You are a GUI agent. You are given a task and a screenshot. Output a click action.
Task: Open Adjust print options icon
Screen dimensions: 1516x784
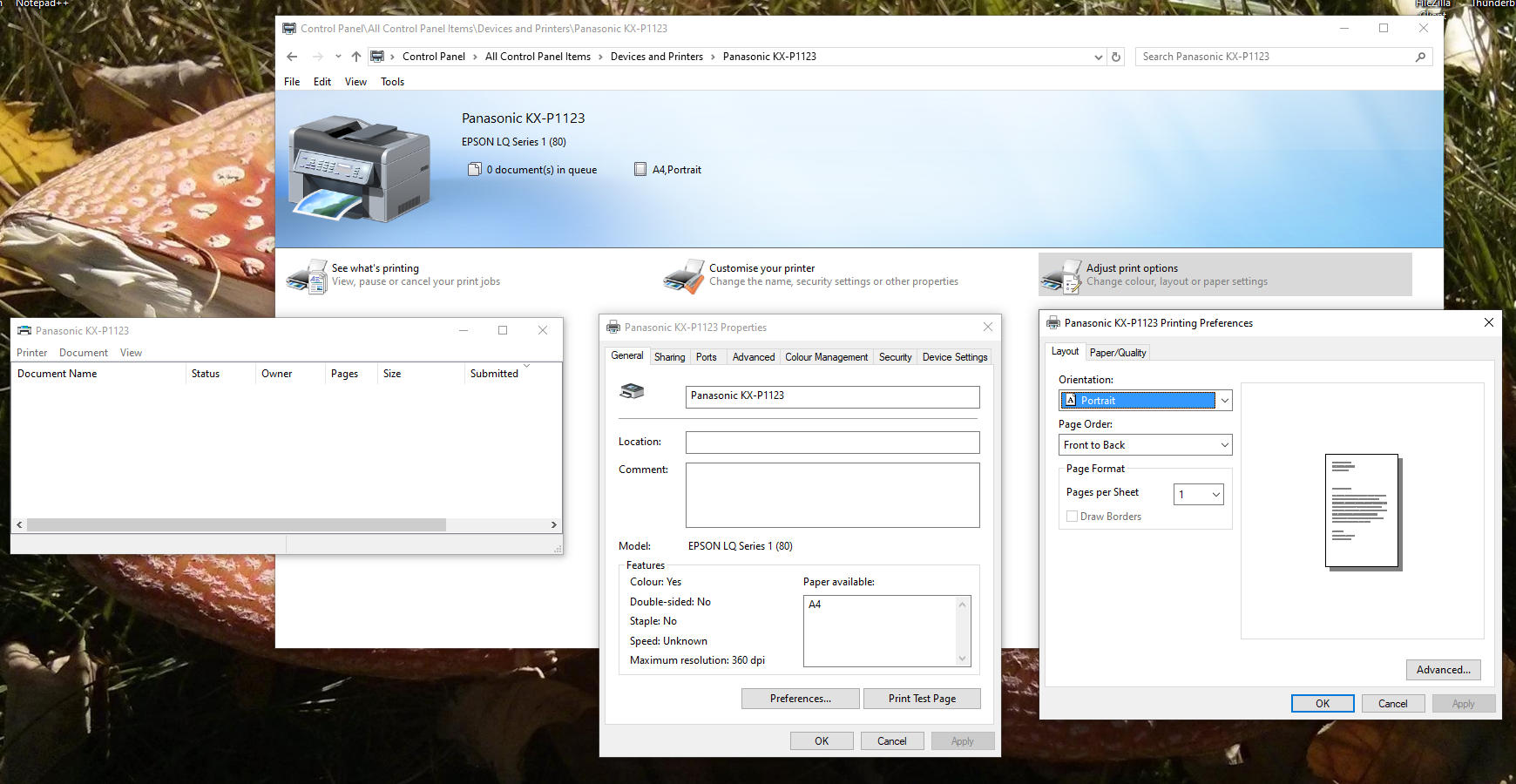coord(1061,275)
